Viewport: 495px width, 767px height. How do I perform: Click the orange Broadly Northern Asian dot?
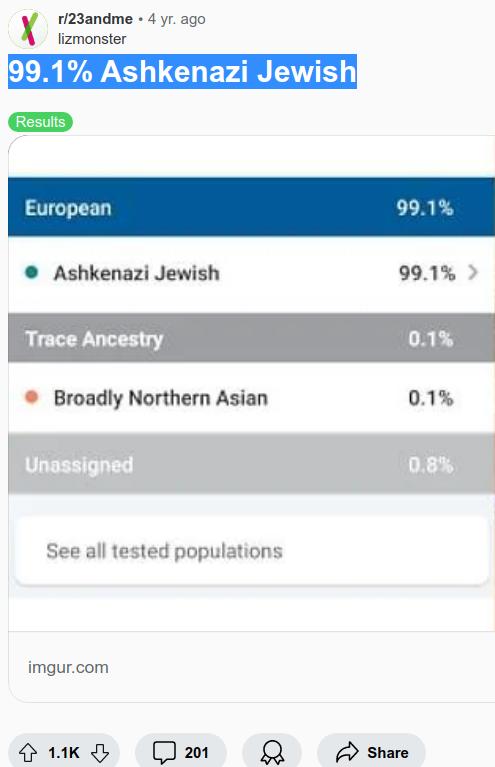(x=32, y=397)
